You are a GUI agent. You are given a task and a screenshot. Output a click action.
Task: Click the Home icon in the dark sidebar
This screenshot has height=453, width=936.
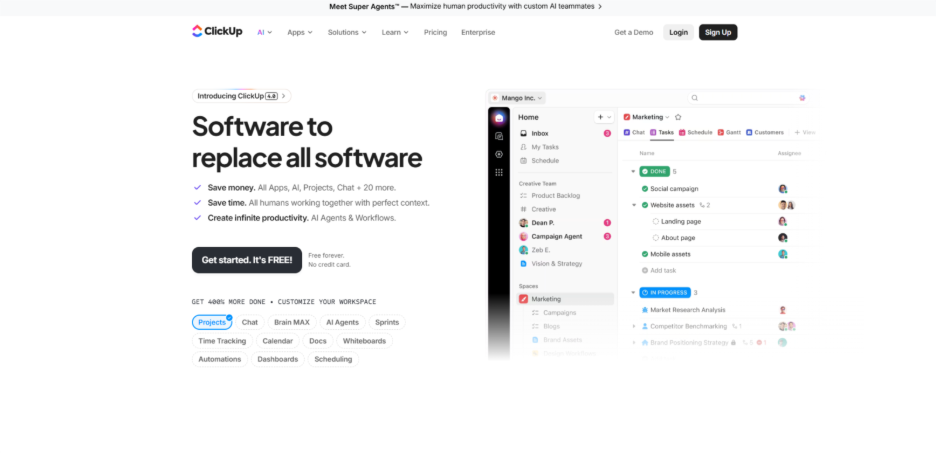click(499, 118)
